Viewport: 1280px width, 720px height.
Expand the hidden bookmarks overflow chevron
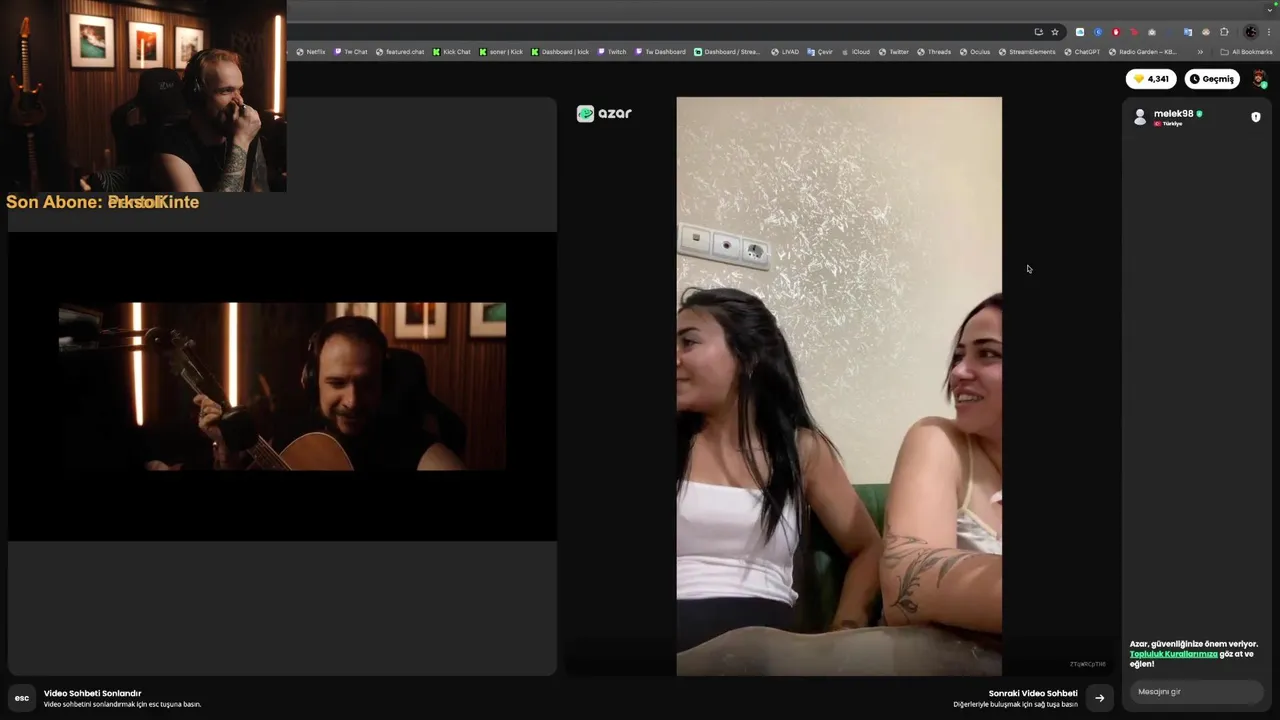tap(1200, 52)
